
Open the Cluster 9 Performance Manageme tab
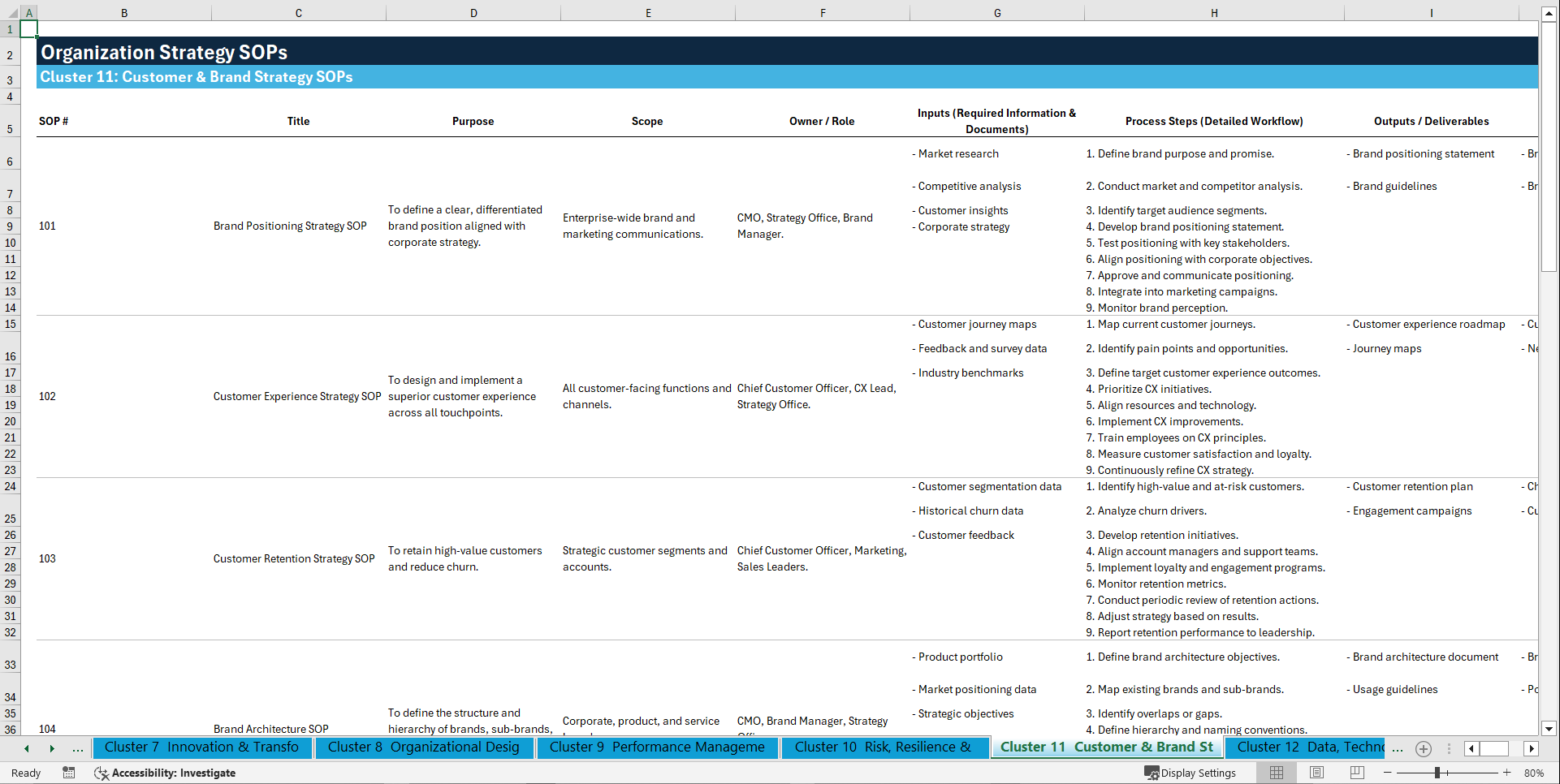658,747
